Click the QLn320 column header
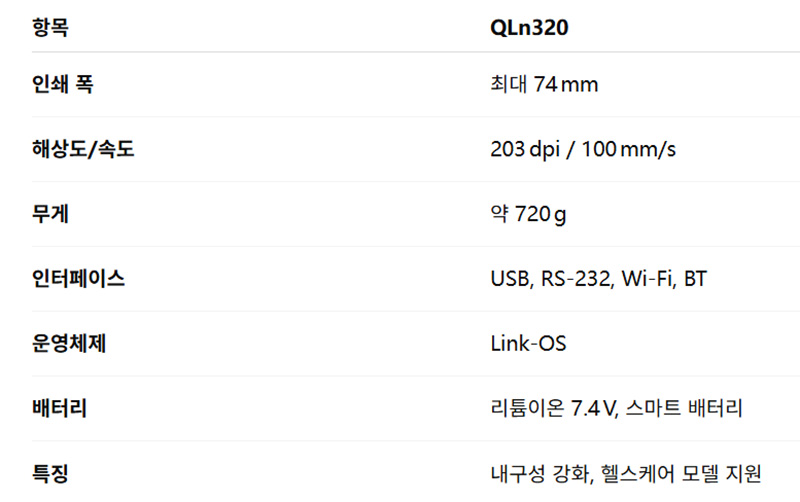This screenshot has height=502, width=800. 529,28
